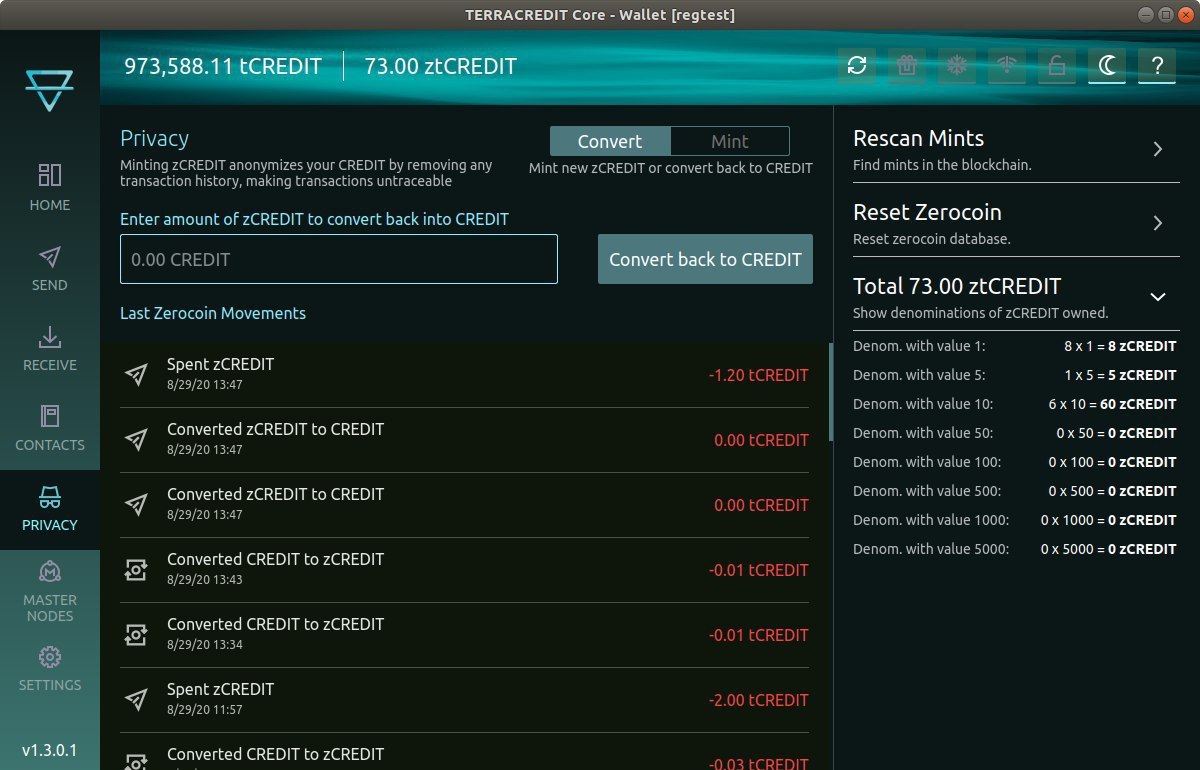
Task: Click mint icon of the 13:43 conversion row
Action: pos(136,570)
